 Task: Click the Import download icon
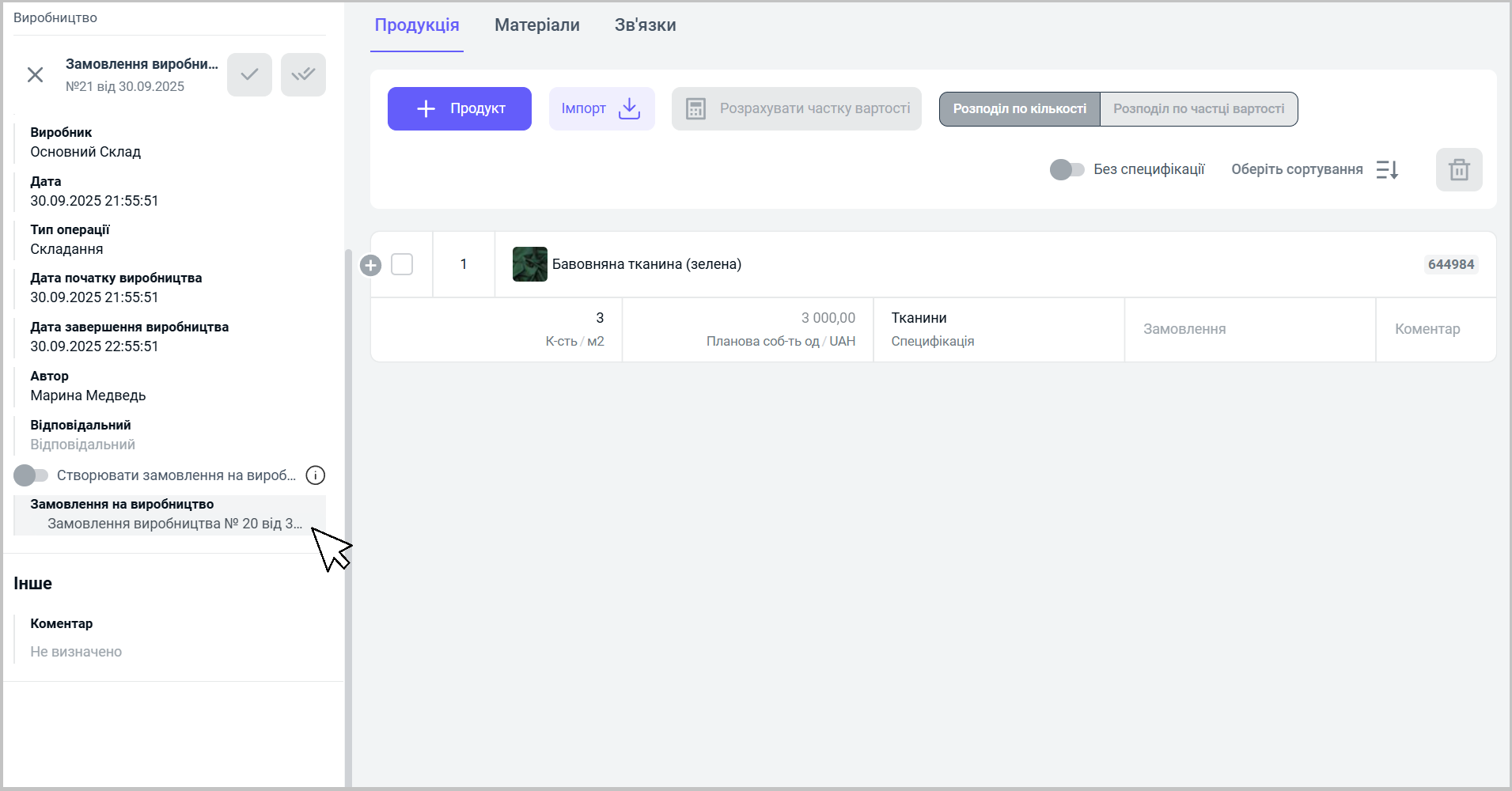tap(629, 109)
